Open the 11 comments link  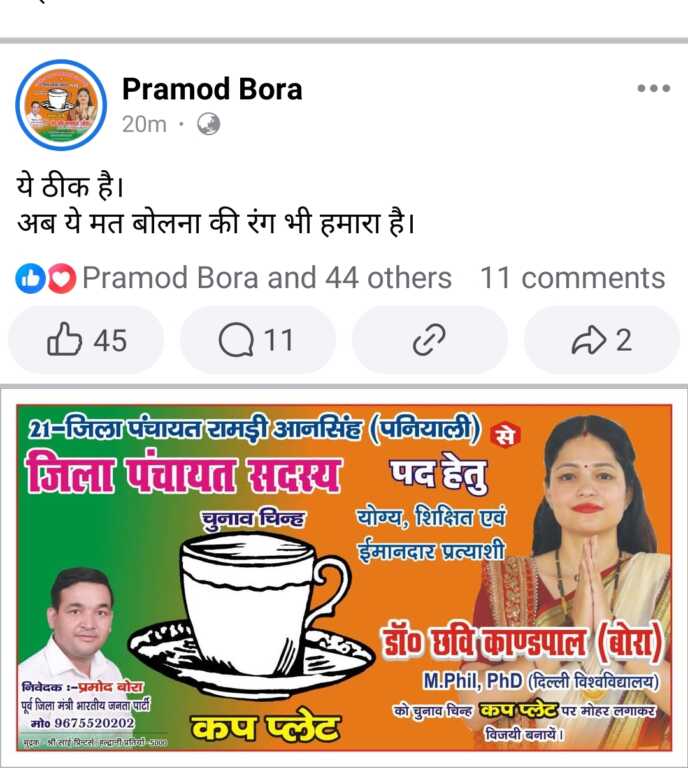572,278
